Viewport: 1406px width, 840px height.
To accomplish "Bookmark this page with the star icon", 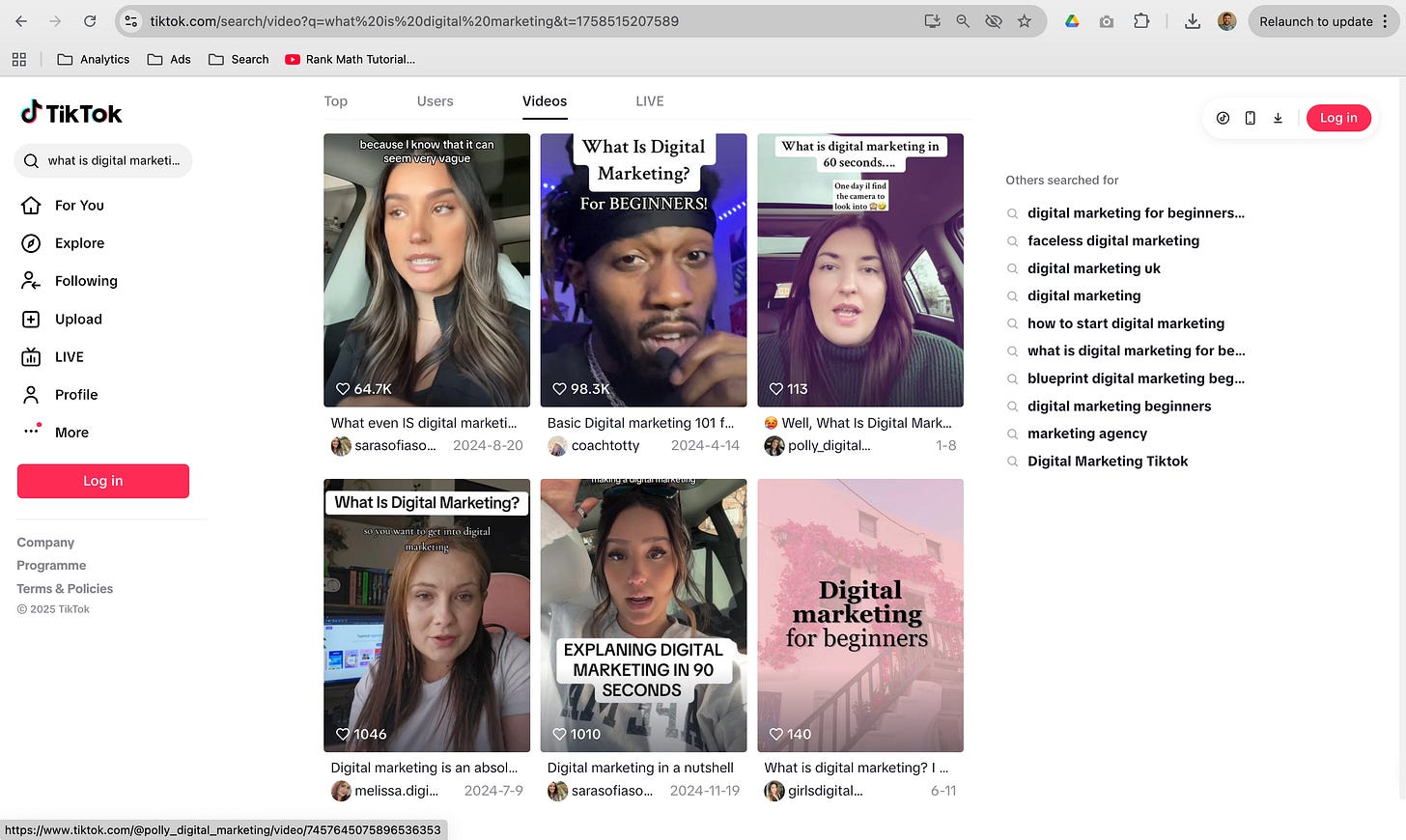I will pos(1025,21).
